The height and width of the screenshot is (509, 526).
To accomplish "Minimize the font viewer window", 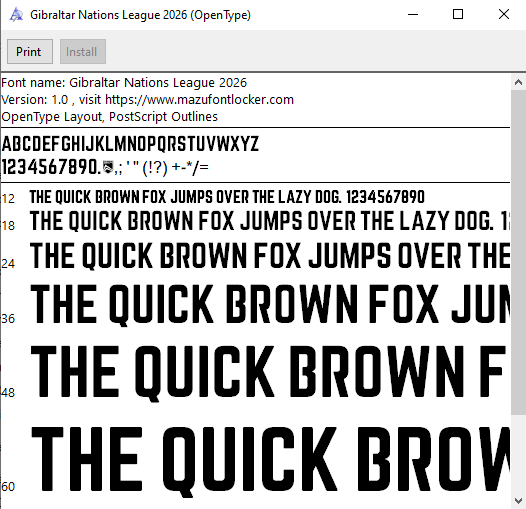I will (413, 14).
